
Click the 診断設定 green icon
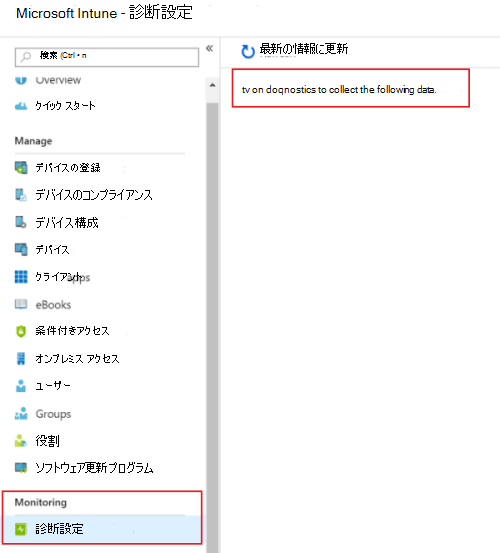[x=21, y=529]
